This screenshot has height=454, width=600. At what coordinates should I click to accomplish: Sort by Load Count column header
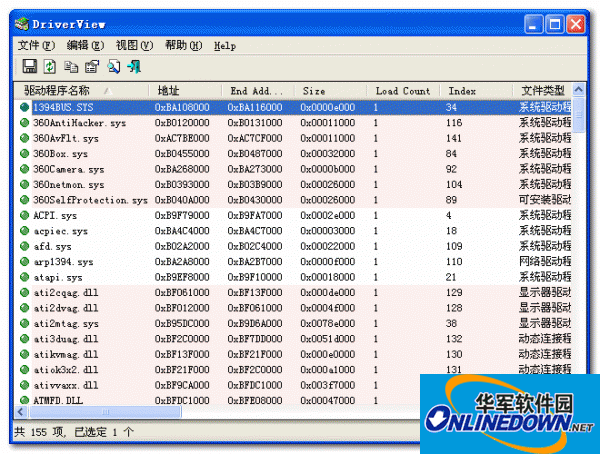(x=403, y=91)
